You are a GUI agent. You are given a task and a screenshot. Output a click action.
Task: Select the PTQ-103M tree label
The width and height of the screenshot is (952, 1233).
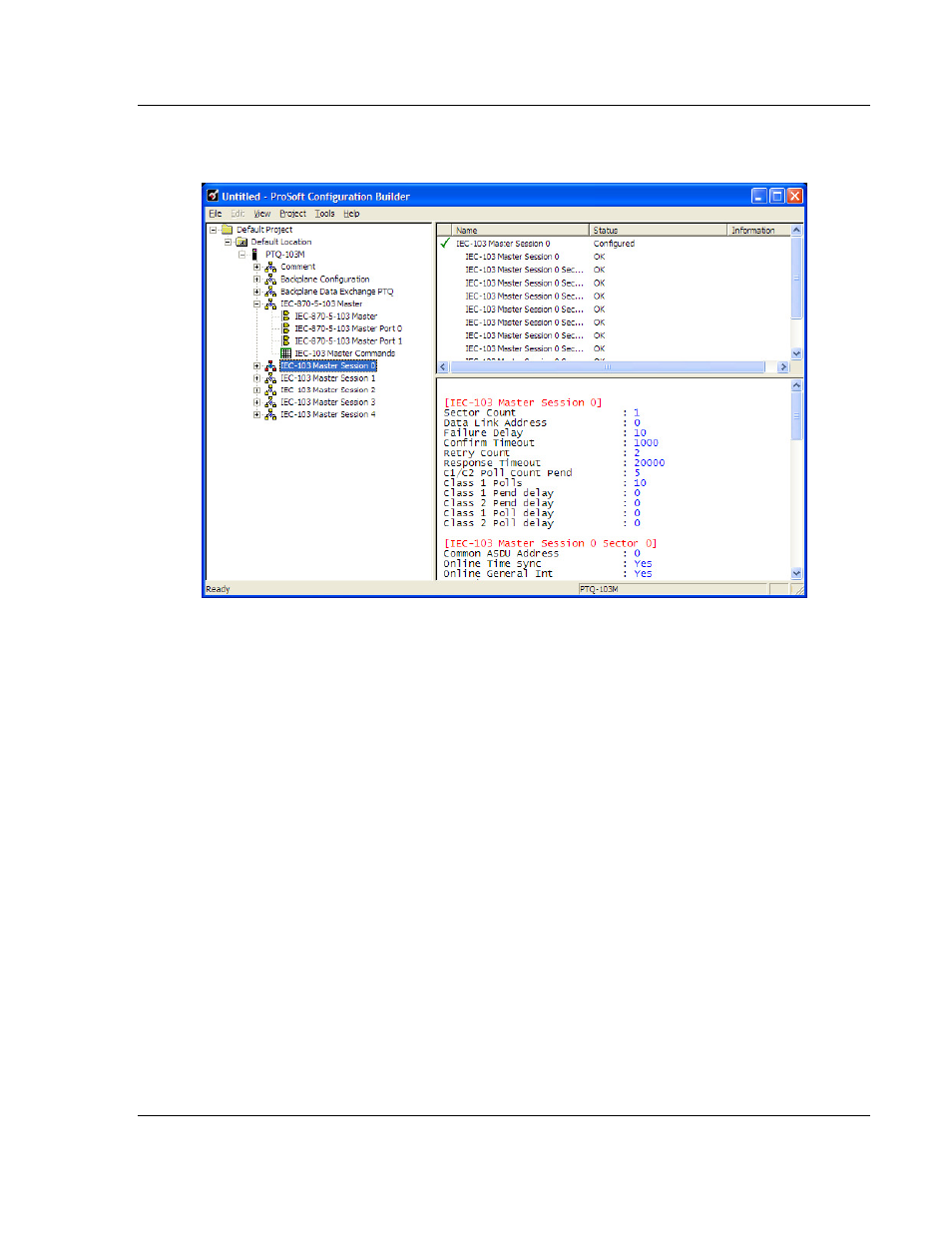coord(284,255)
